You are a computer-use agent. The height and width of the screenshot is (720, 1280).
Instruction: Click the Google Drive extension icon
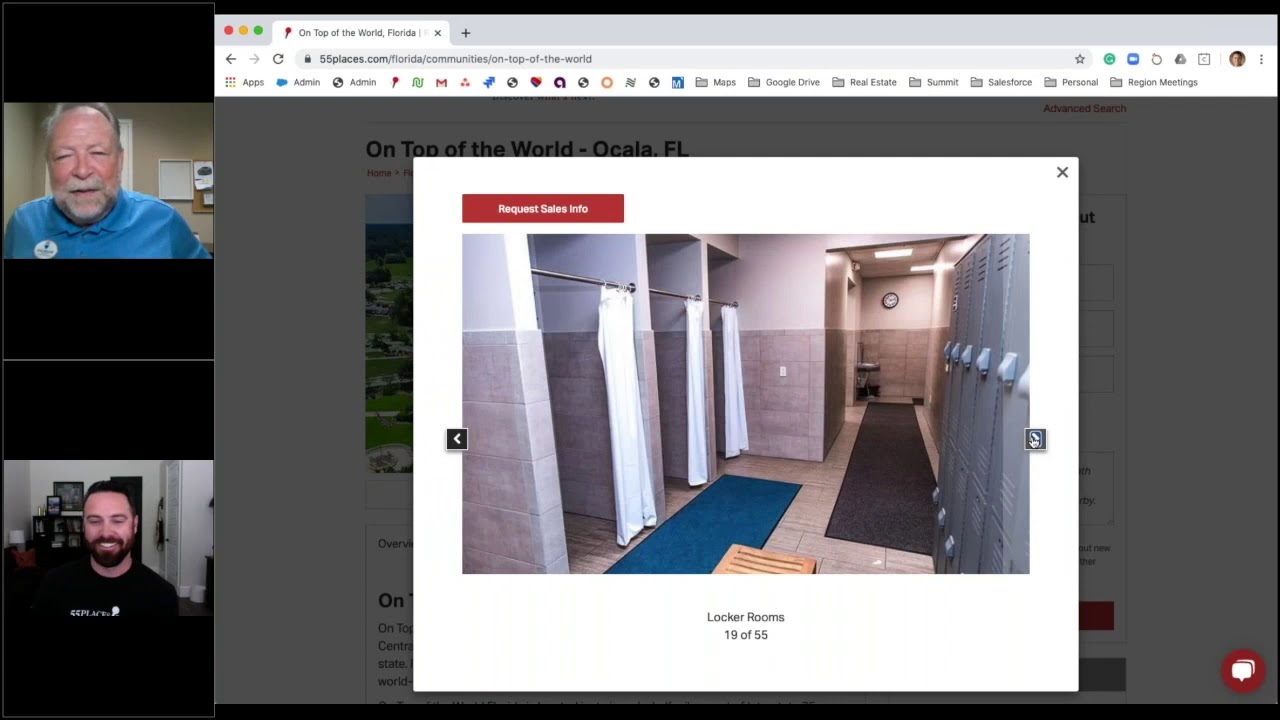click(x=1180, y=59)
